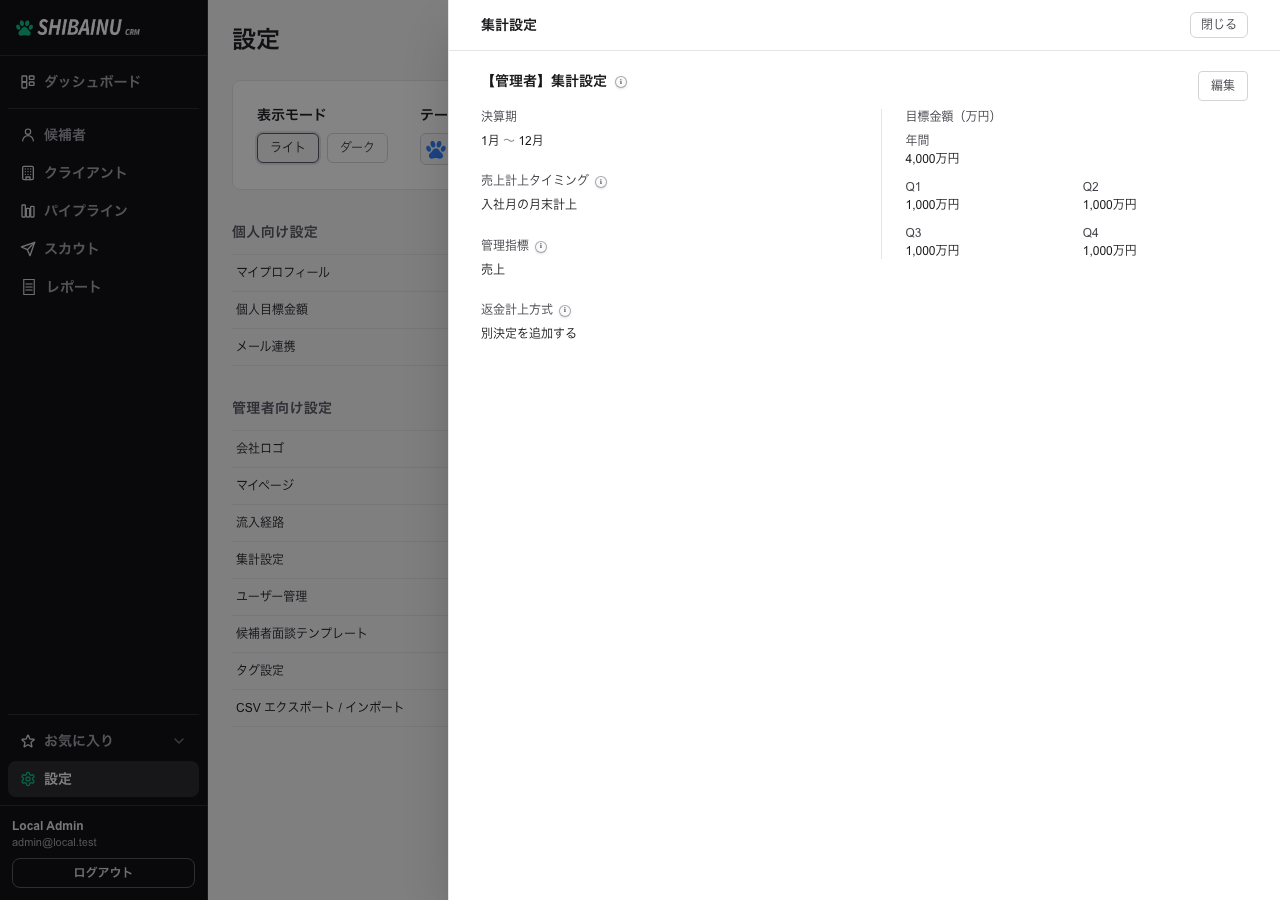Open 候補者面談テンプレート settings row
The image size is (1280, 900).
pos(340,634)
